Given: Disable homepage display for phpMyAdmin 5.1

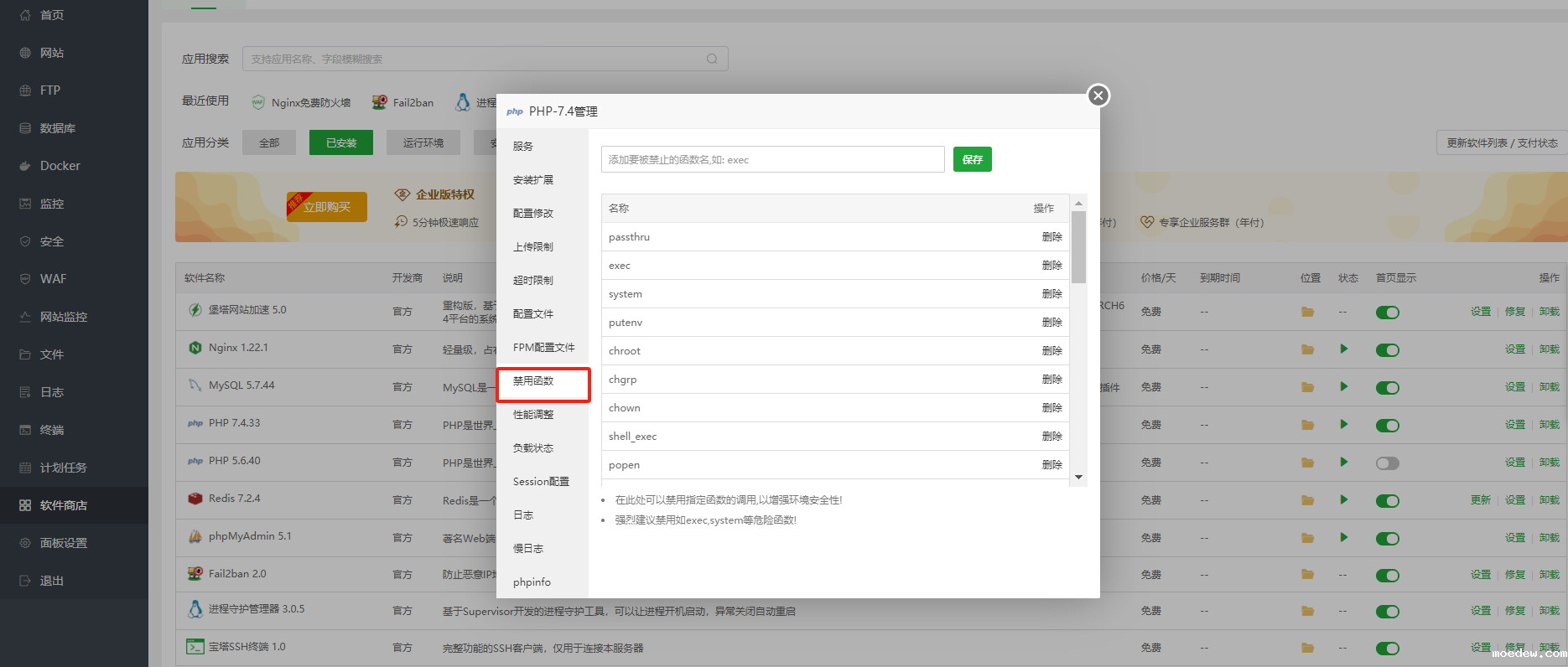Looking at the screenshot, I should click(1387, 538).
